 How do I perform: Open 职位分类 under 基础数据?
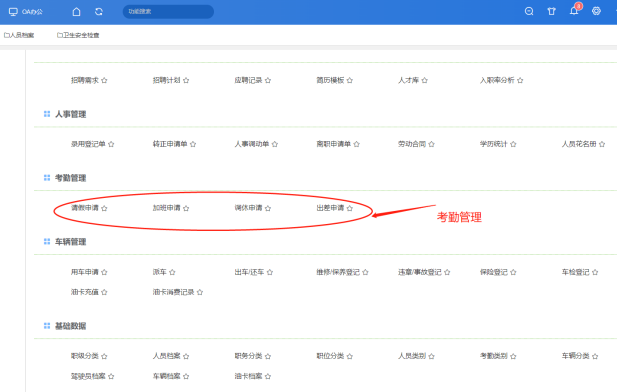tap(330, 356)
